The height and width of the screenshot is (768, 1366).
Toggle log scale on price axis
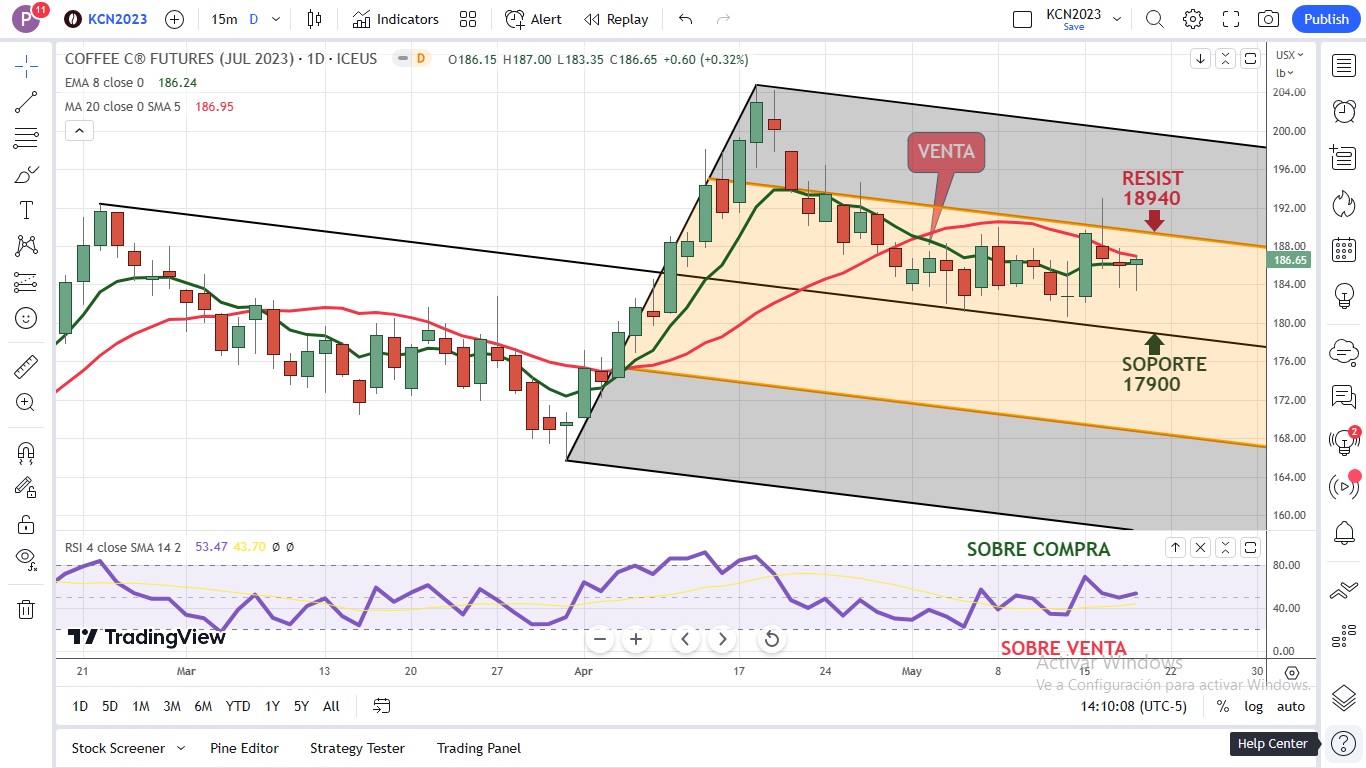1253,706
